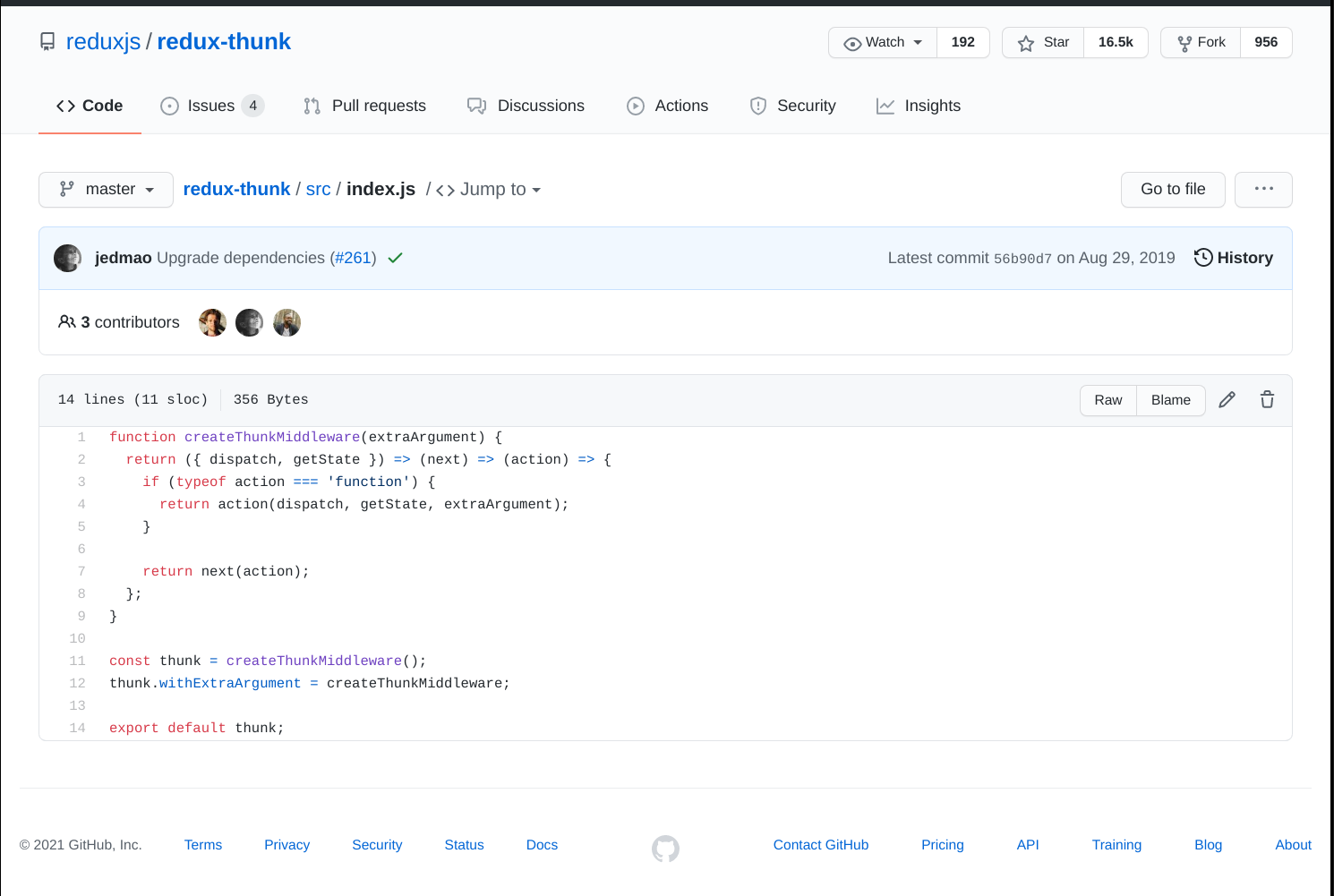Open the third contributor avatar
Viewport: 1334px width, 896px height.
[286, 322]
